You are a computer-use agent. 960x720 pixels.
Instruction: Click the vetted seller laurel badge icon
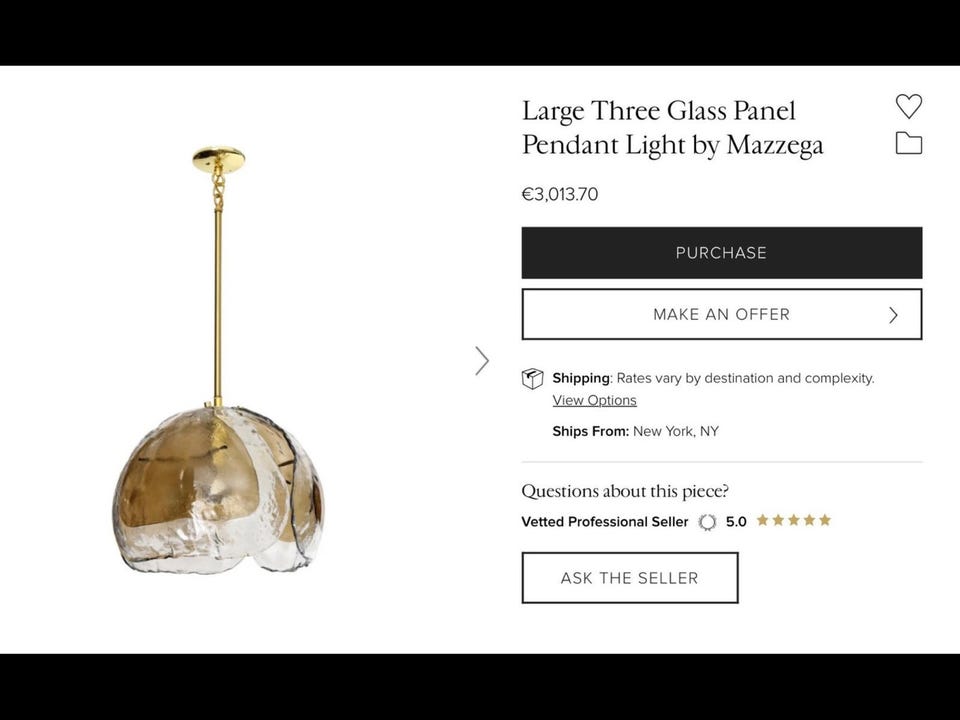[707, 522]
